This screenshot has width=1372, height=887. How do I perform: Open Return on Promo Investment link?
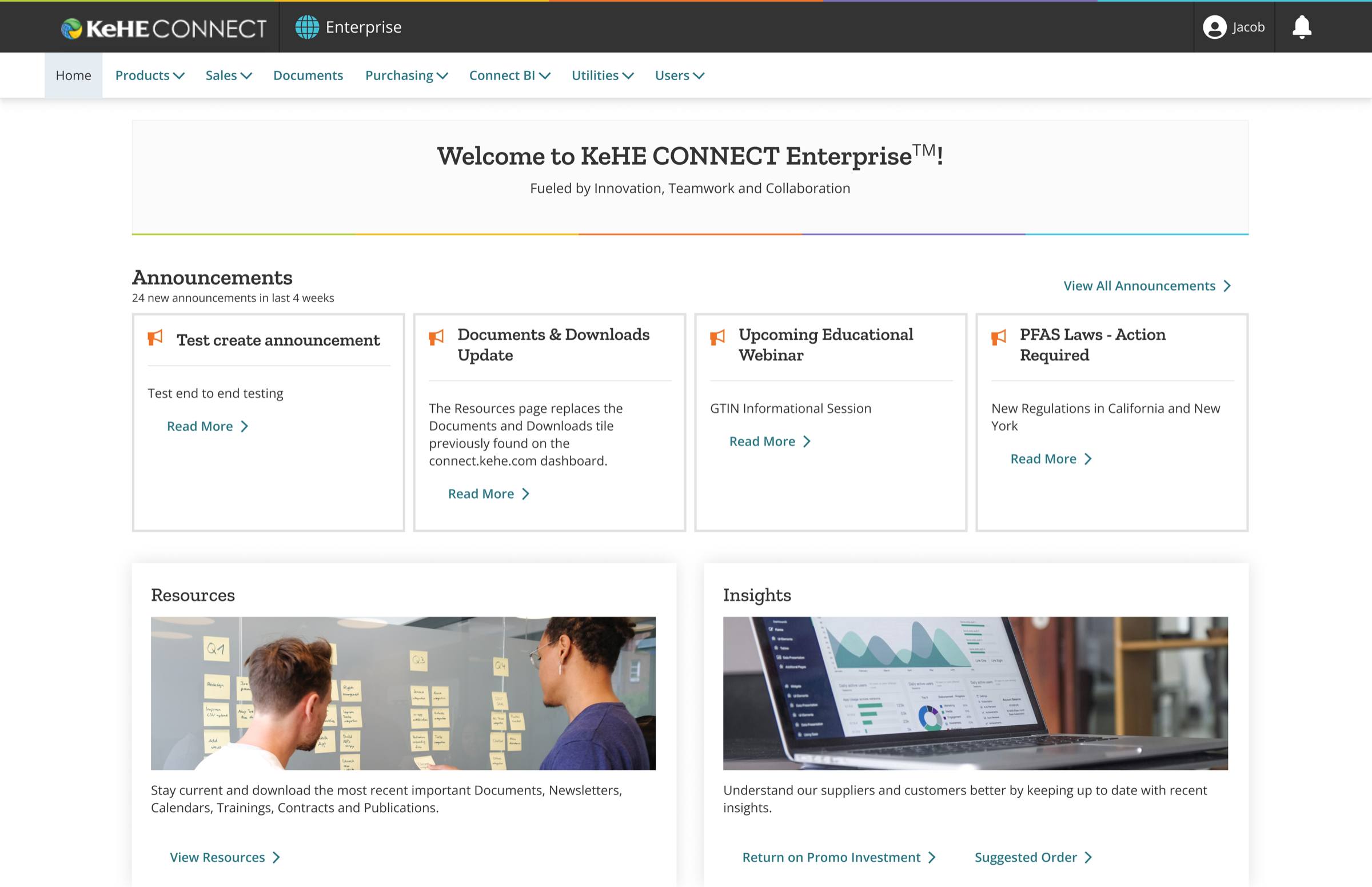click(839, 857)
